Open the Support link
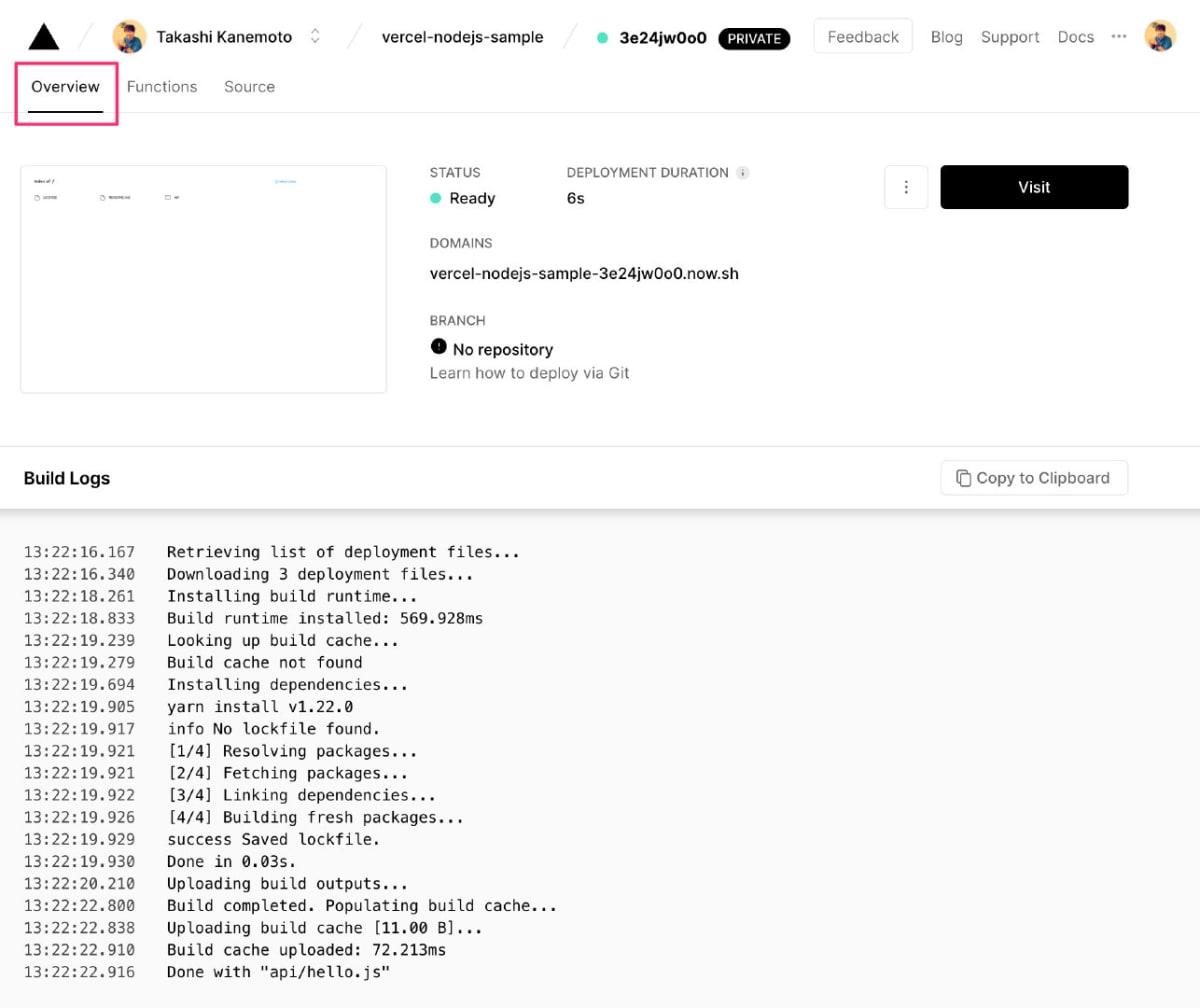 [1010, 37]
